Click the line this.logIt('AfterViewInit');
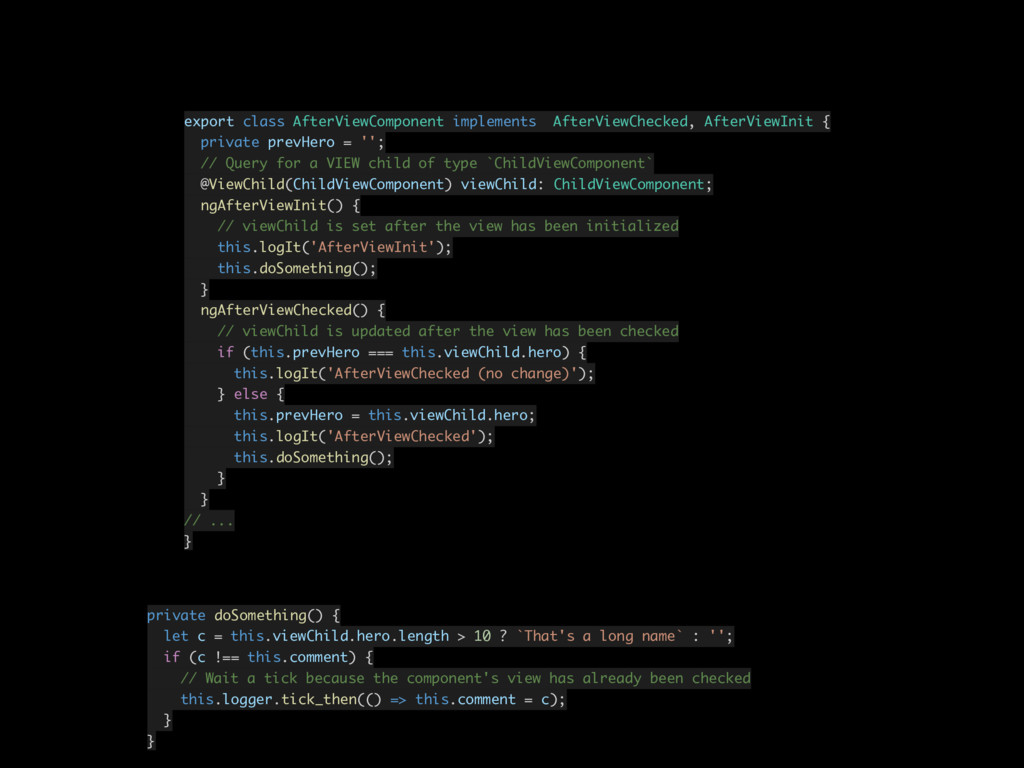Screen dimensions: 1024x768 (334, 247)
